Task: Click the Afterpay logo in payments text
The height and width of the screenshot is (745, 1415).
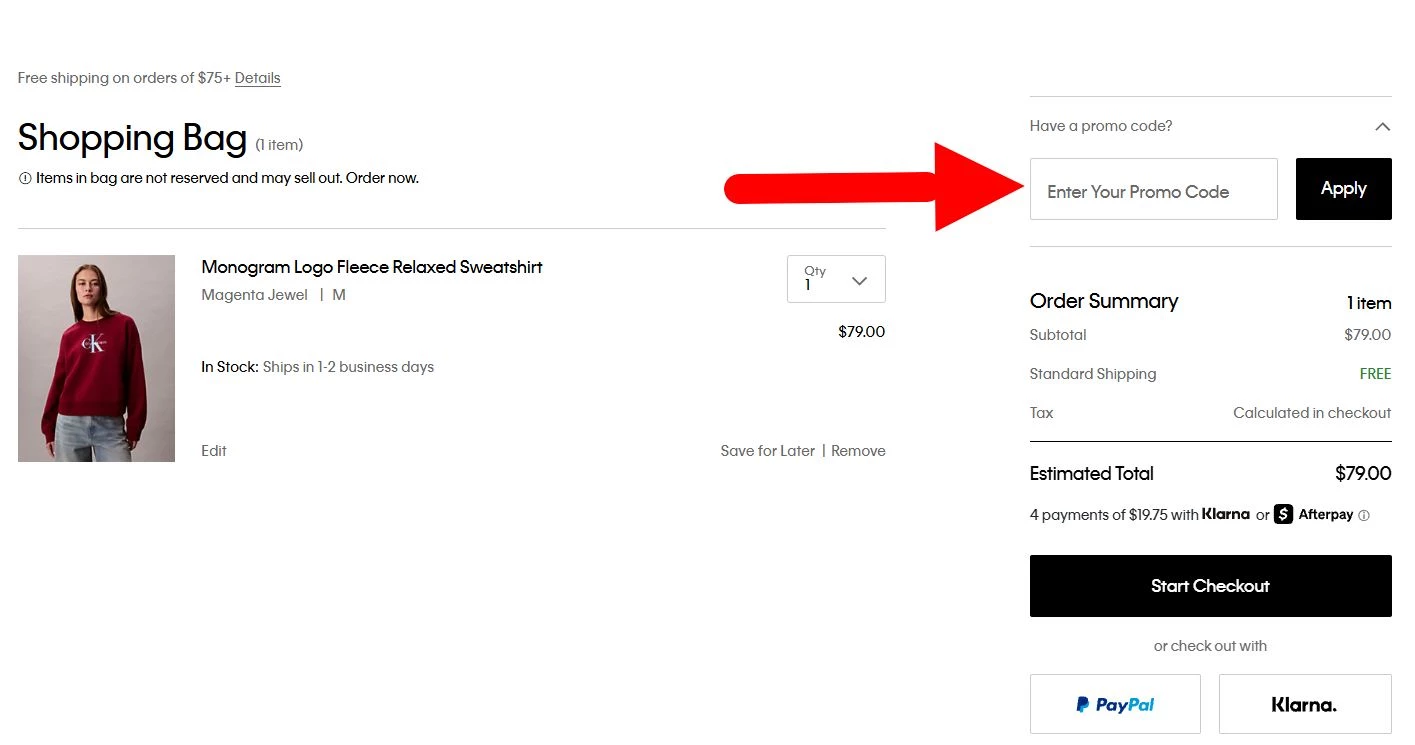Action: click(x=1313, y=515)
